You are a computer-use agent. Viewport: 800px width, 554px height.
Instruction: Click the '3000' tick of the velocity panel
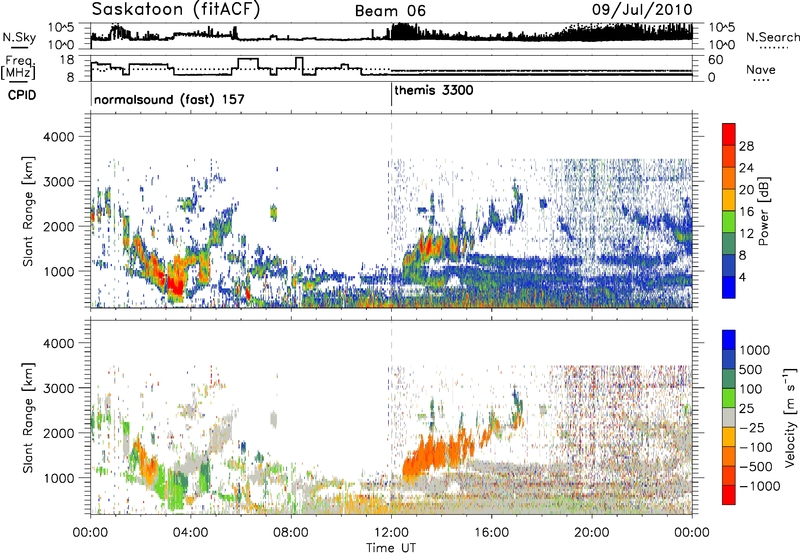click(59, 388)
